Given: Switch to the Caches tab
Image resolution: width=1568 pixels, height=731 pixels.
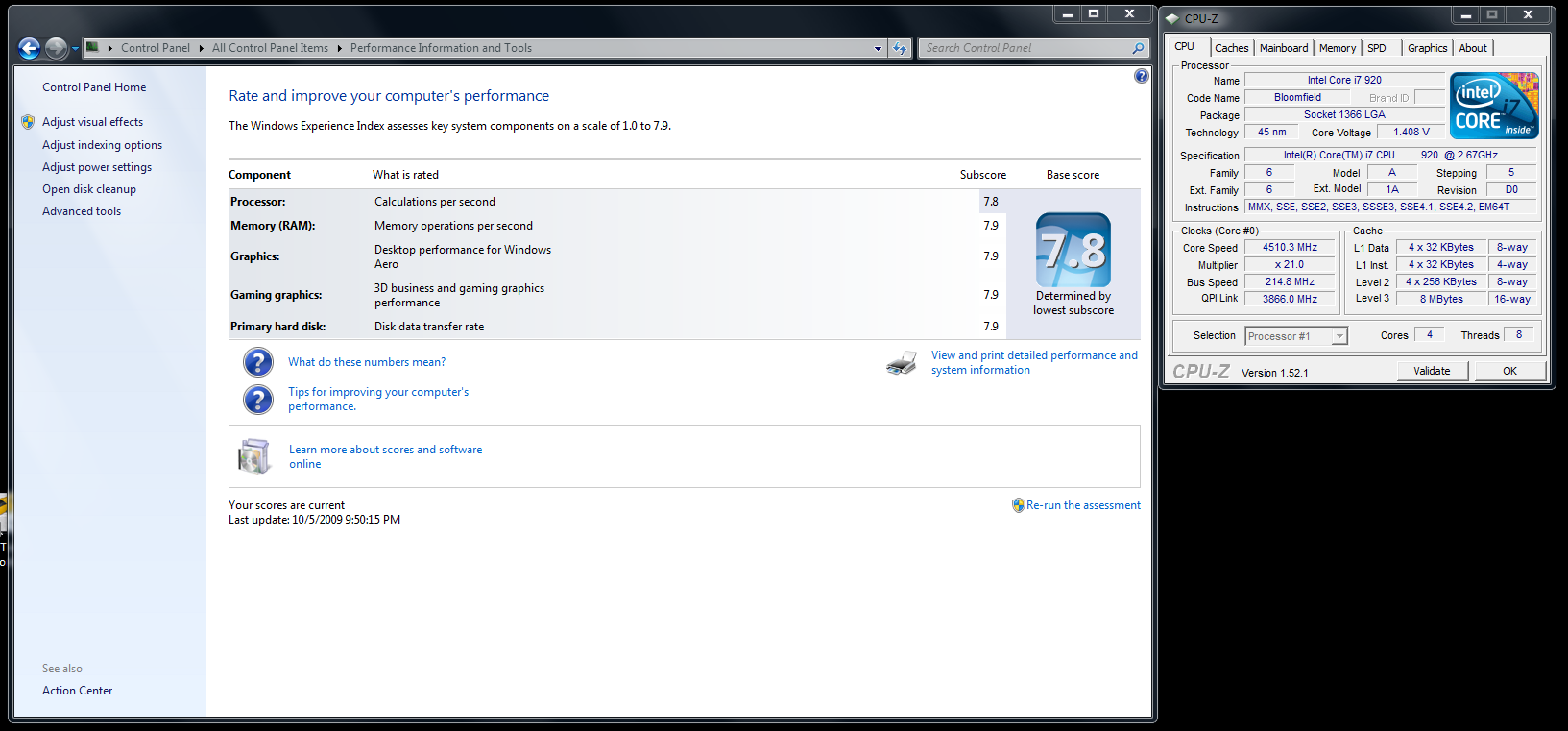Looking at the screenshot, I should tap(1231, 48).
